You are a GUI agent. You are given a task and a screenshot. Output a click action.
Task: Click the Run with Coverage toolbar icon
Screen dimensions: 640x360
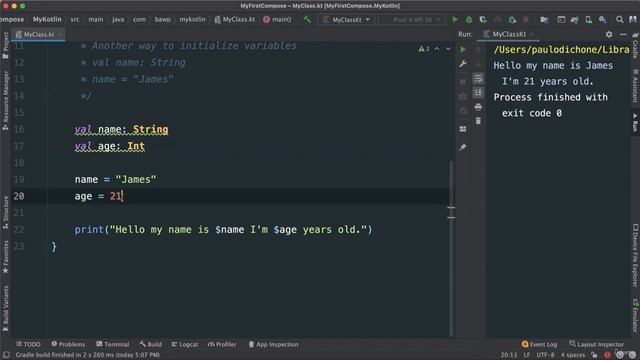click(x=483, y=19)
